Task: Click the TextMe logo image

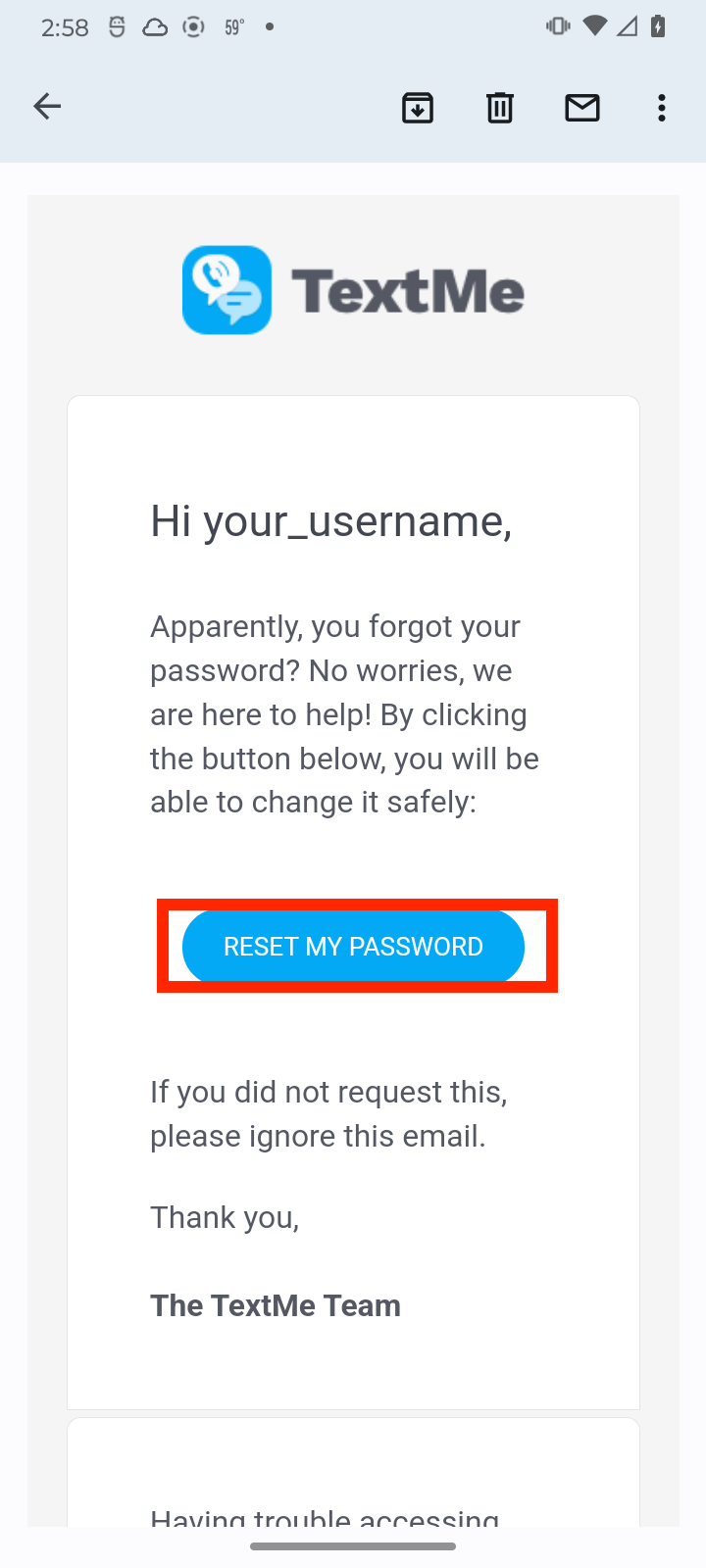Action: (x=353, y=289)
